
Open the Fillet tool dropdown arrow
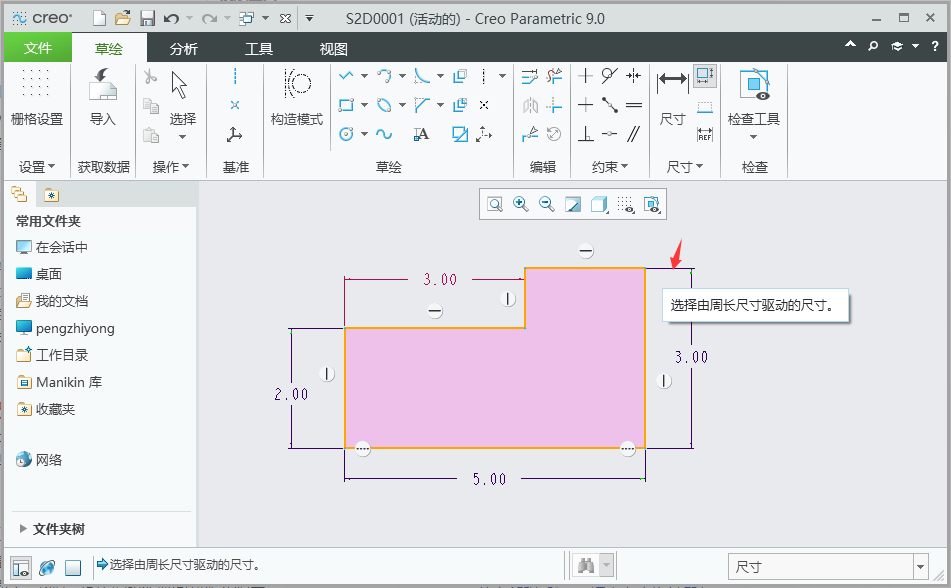click(x=440, y=76)
